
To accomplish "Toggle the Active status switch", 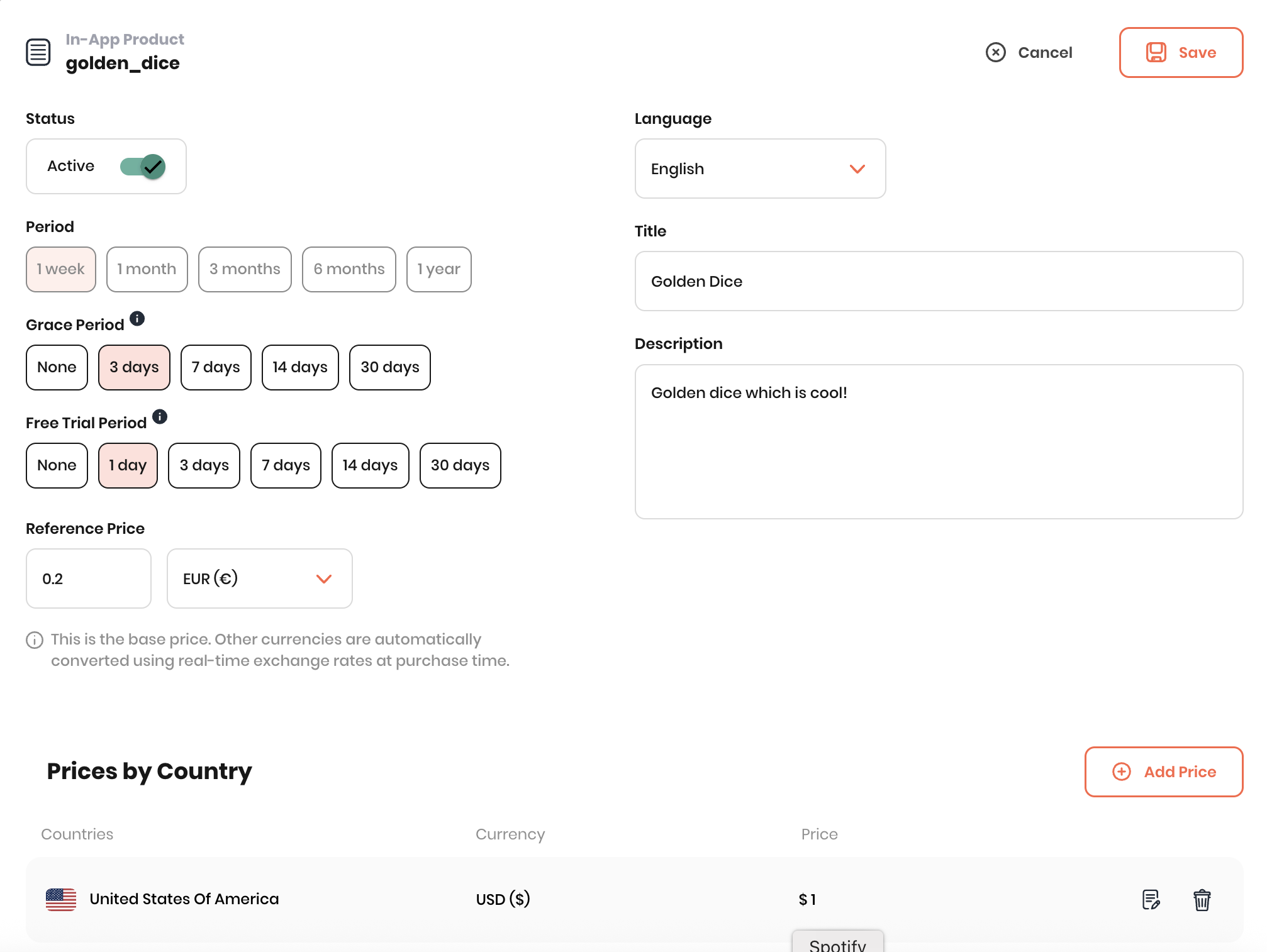I will [143, 167].
